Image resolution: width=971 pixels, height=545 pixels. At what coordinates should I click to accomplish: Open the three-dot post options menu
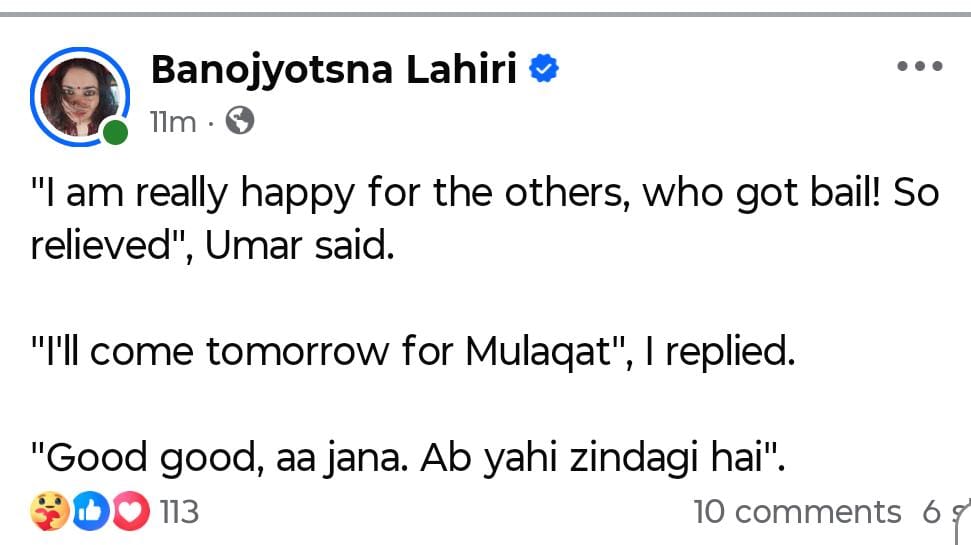919,67
